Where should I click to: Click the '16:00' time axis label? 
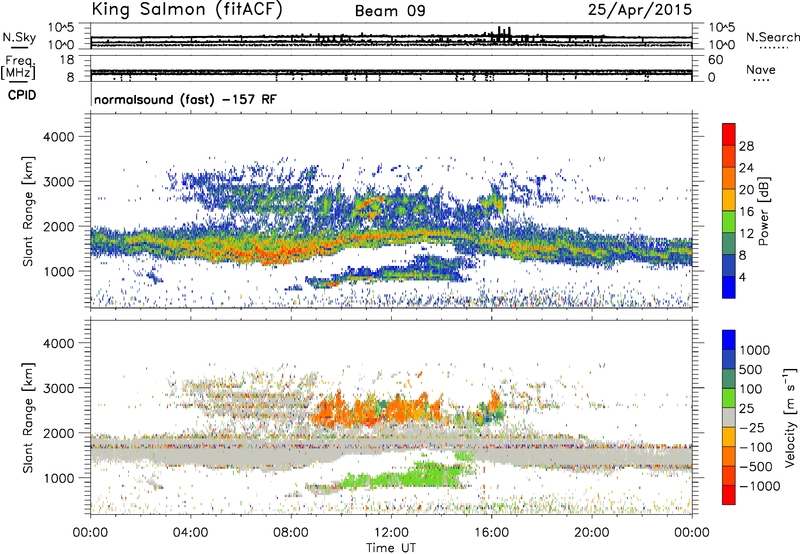(x=491, y=533)
